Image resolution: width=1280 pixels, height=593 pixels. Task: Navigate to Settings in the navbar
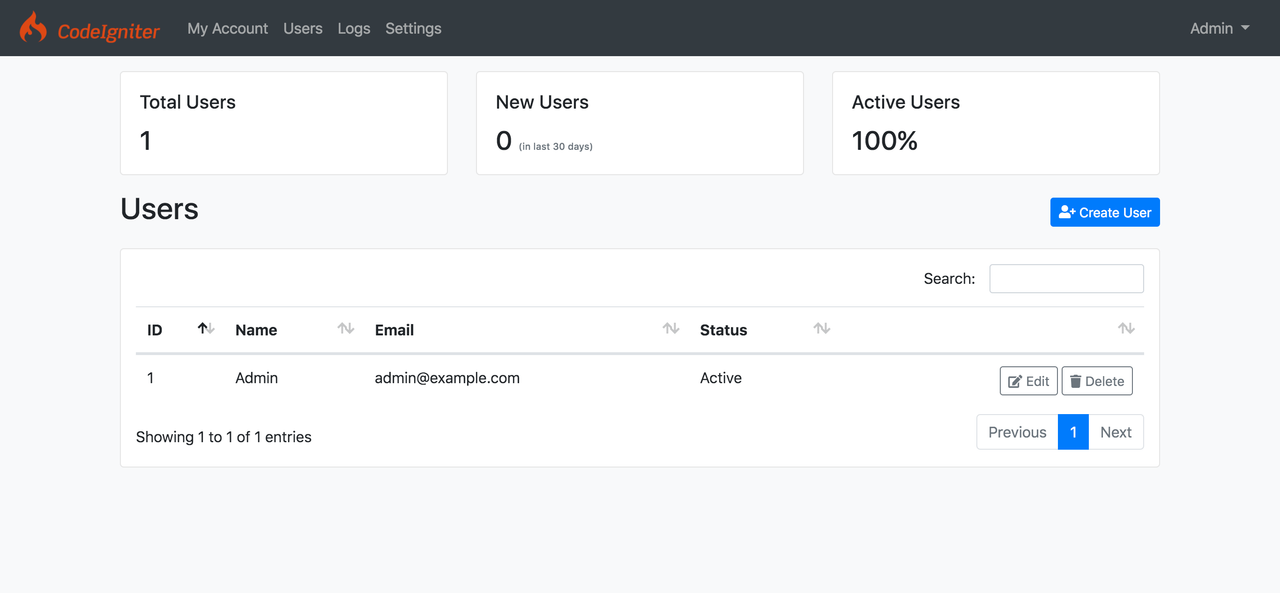click(x=413, y=28)
